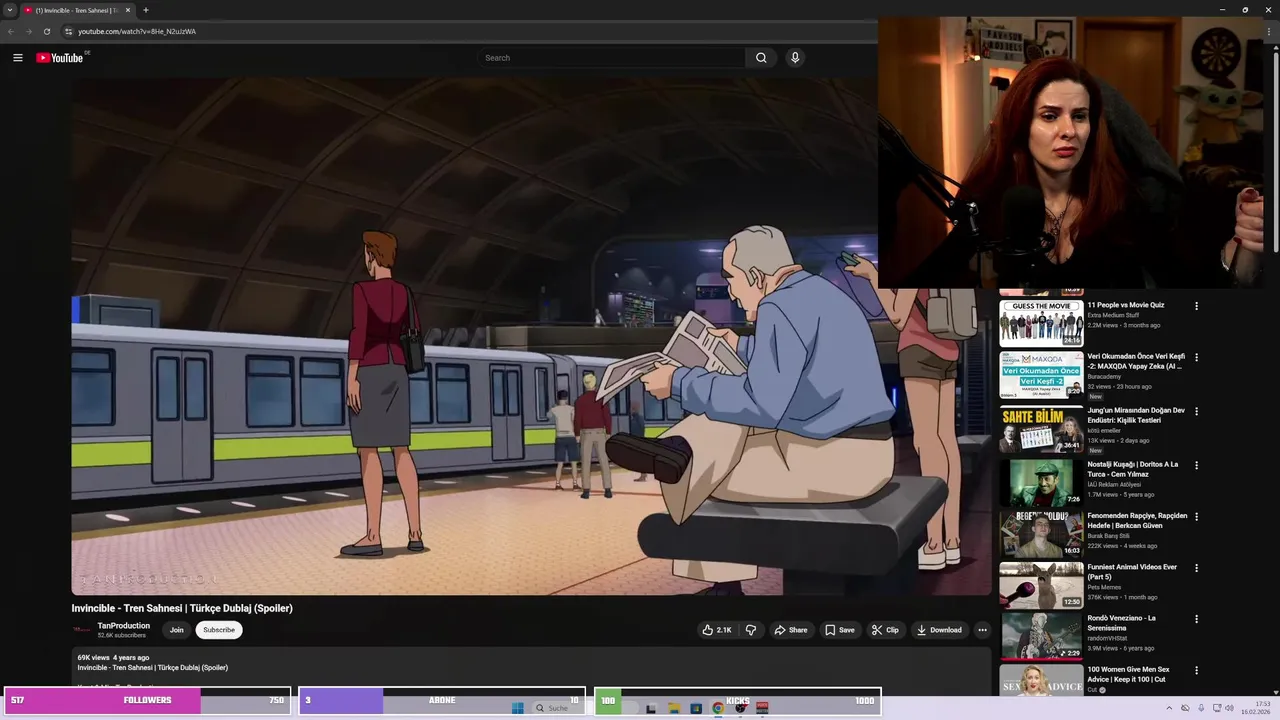Open options for Jung'un Mirasından video
The image size is (1280, 720).
(x=1196, y=411)
